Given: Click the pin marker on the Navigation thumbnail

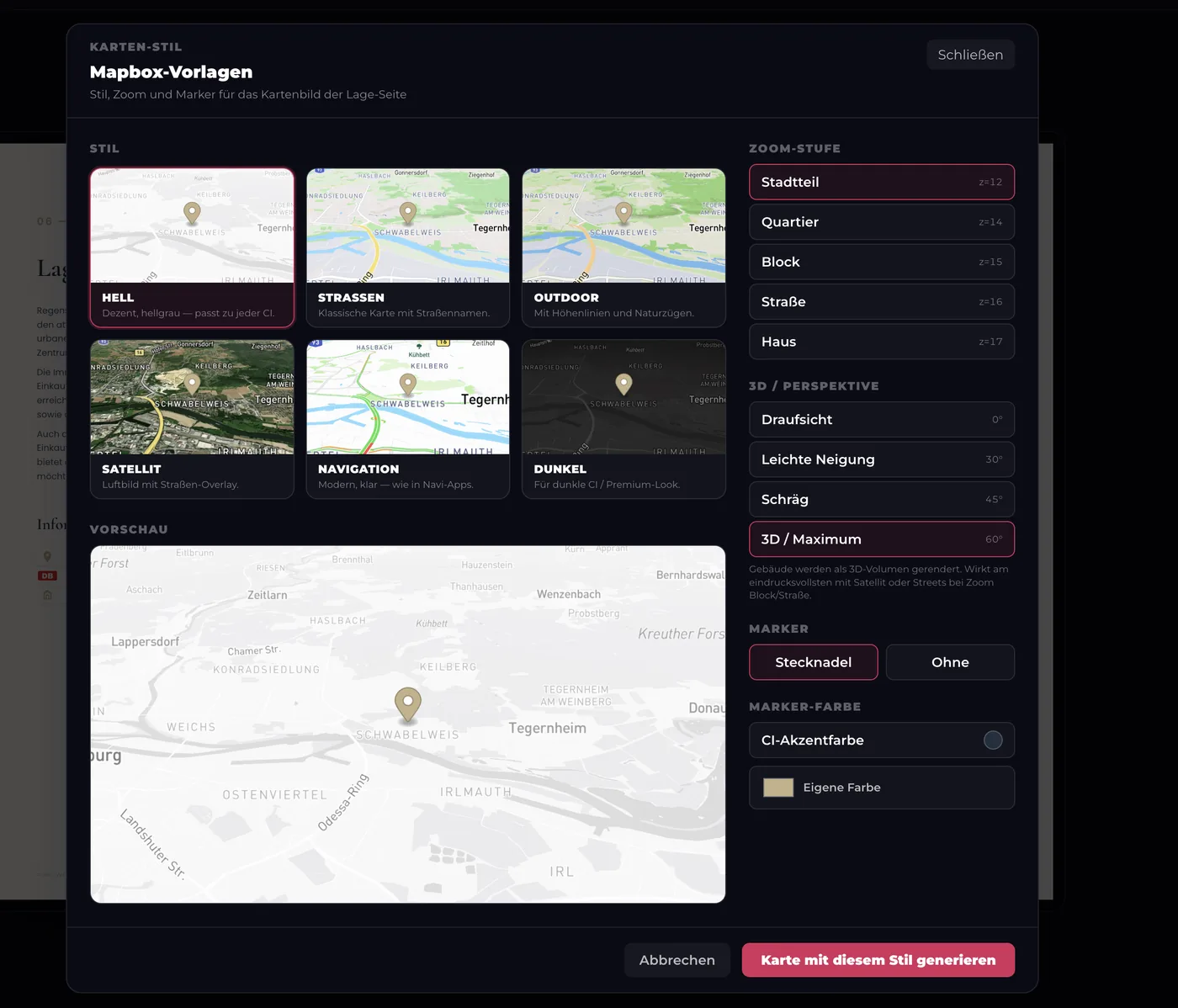Looking at the screenshot, I should 408,385.
